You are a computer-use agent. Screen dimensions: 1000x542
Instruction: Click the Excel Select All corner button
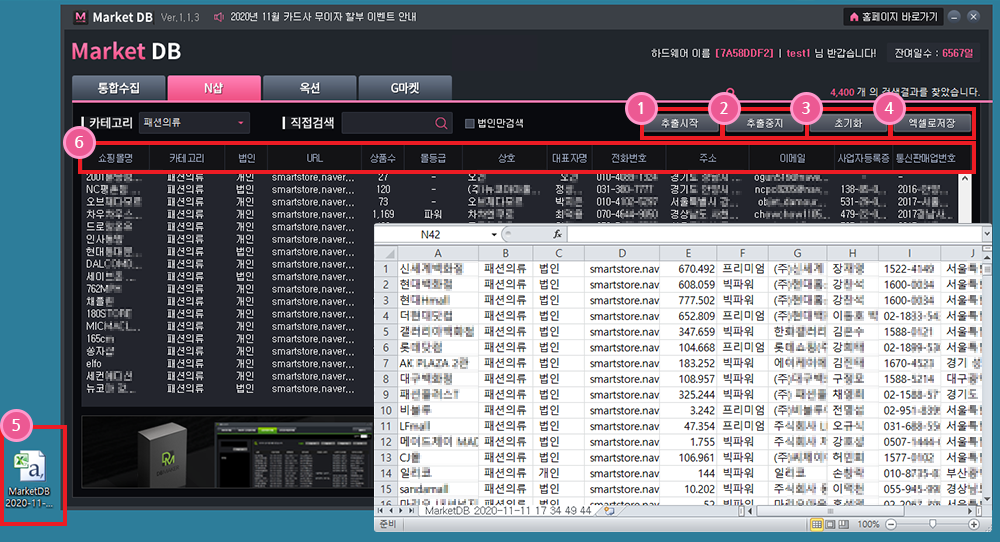pyautogui.click(x=386, y=253)
